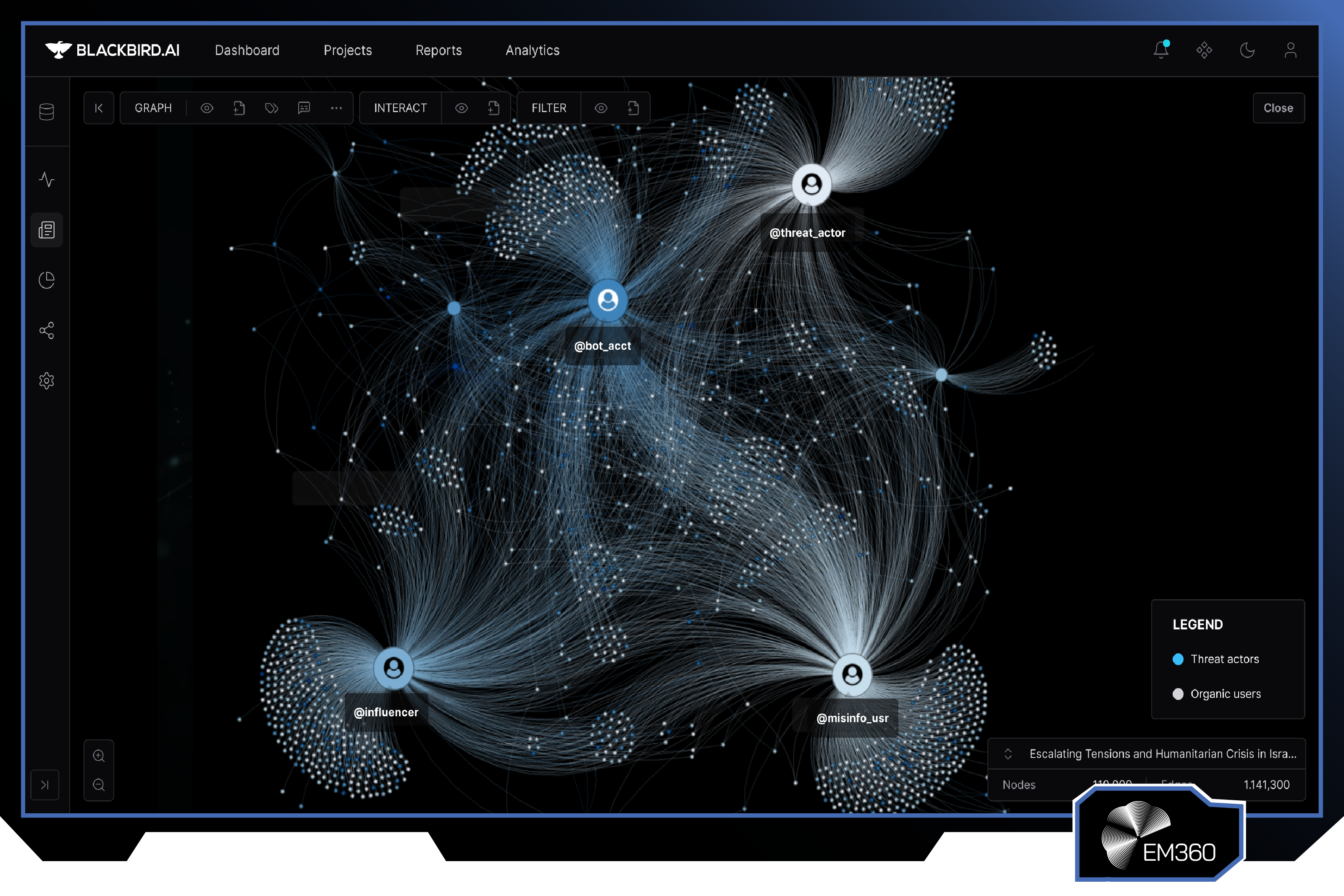This screenshot has width=1344, height=896.
Task: Click FILTER add document icon
Action: [633, 108]
